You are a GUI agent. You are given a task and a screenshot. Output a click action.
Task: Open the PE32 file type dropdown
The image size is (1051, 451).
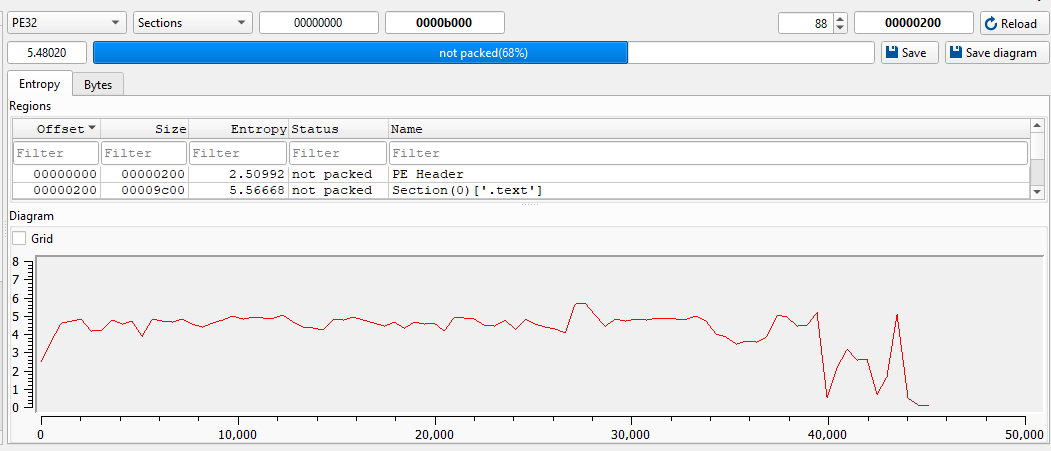tap(67, 23)
